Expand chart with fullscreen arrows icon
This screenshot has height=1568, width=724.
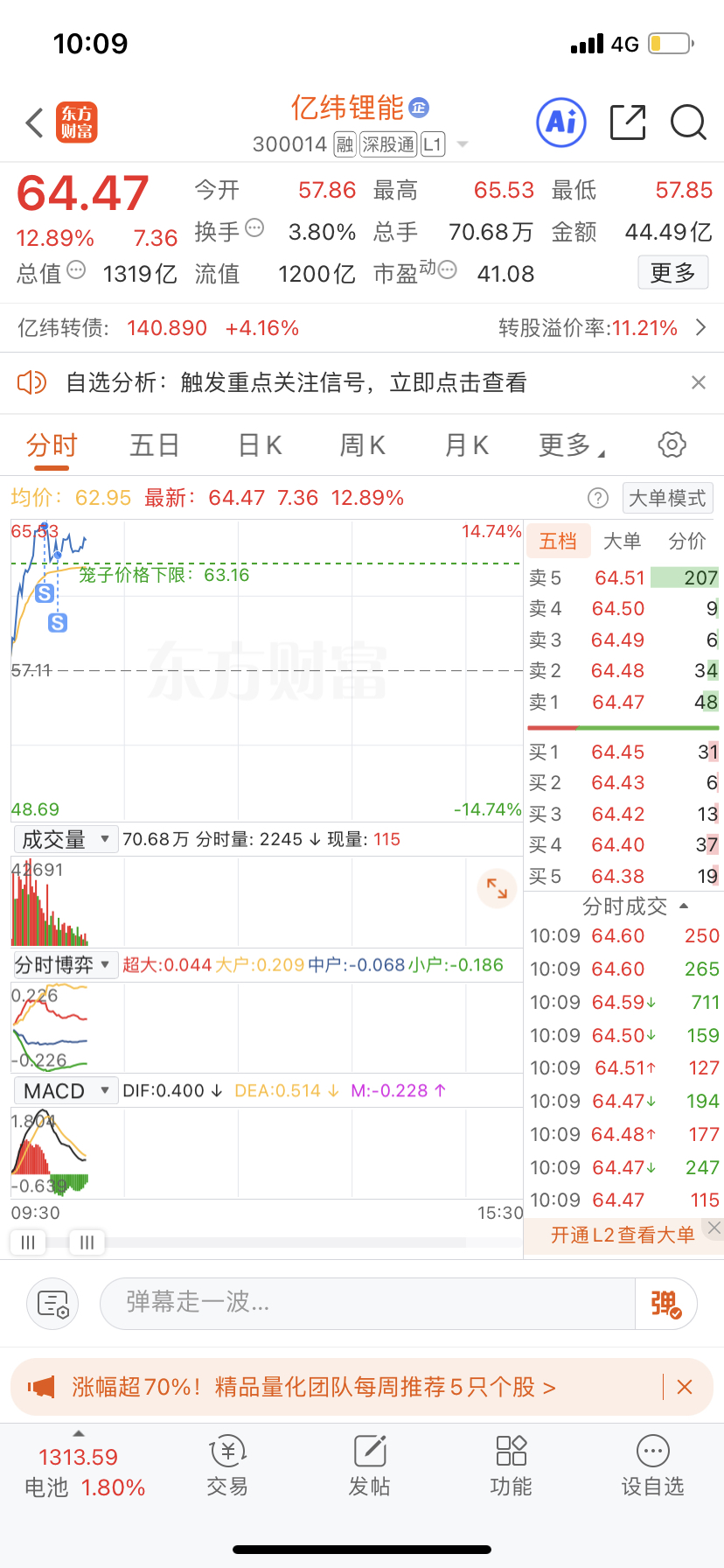pyautogui.click(x=497, y=888)
